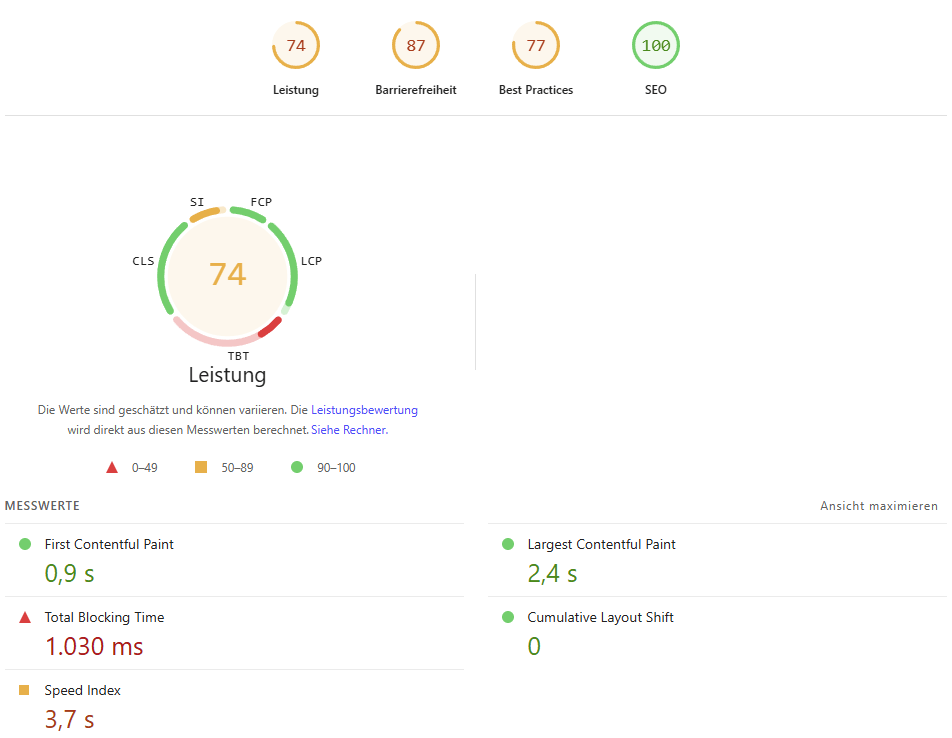The width and height of the screenshot is (952, 738).
Task: Click the Barrierefreiheit gauge showing 87
Action: (415, 45)
